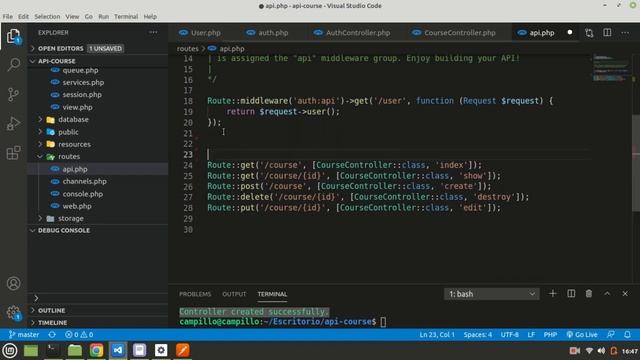
Task: Collapse the API-COURSE folder section
Action: coord(98,61)
